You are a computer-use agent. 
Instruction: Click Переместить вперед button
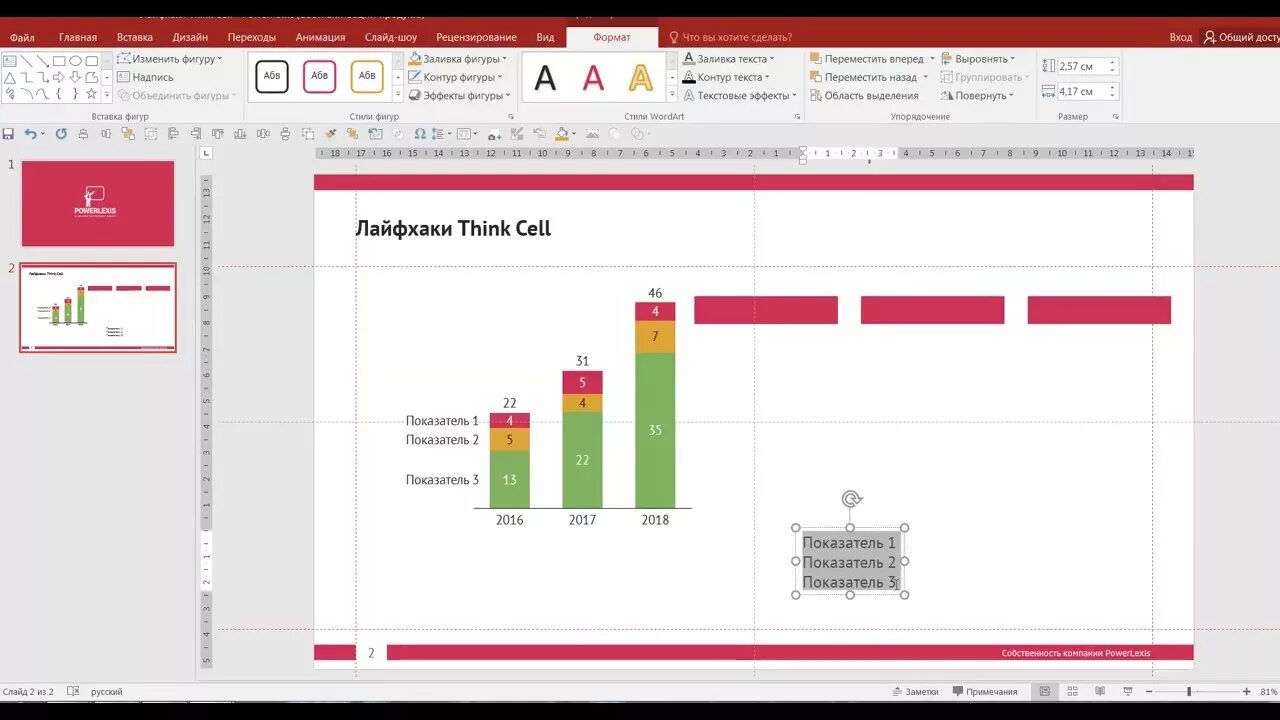point(866,59)
